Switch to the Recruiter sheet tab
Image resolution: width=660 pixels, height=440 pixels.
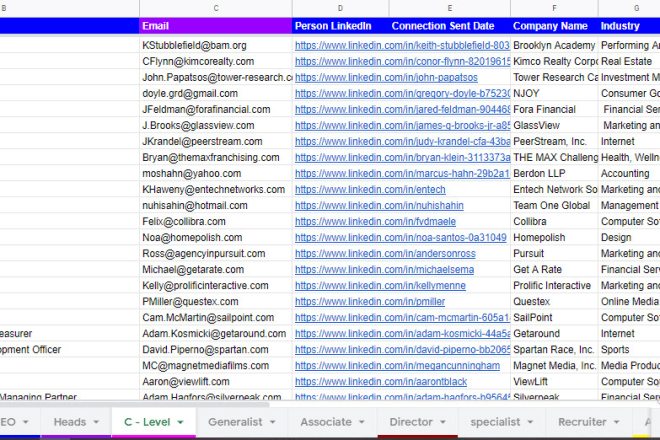click(x=589, y=422)
